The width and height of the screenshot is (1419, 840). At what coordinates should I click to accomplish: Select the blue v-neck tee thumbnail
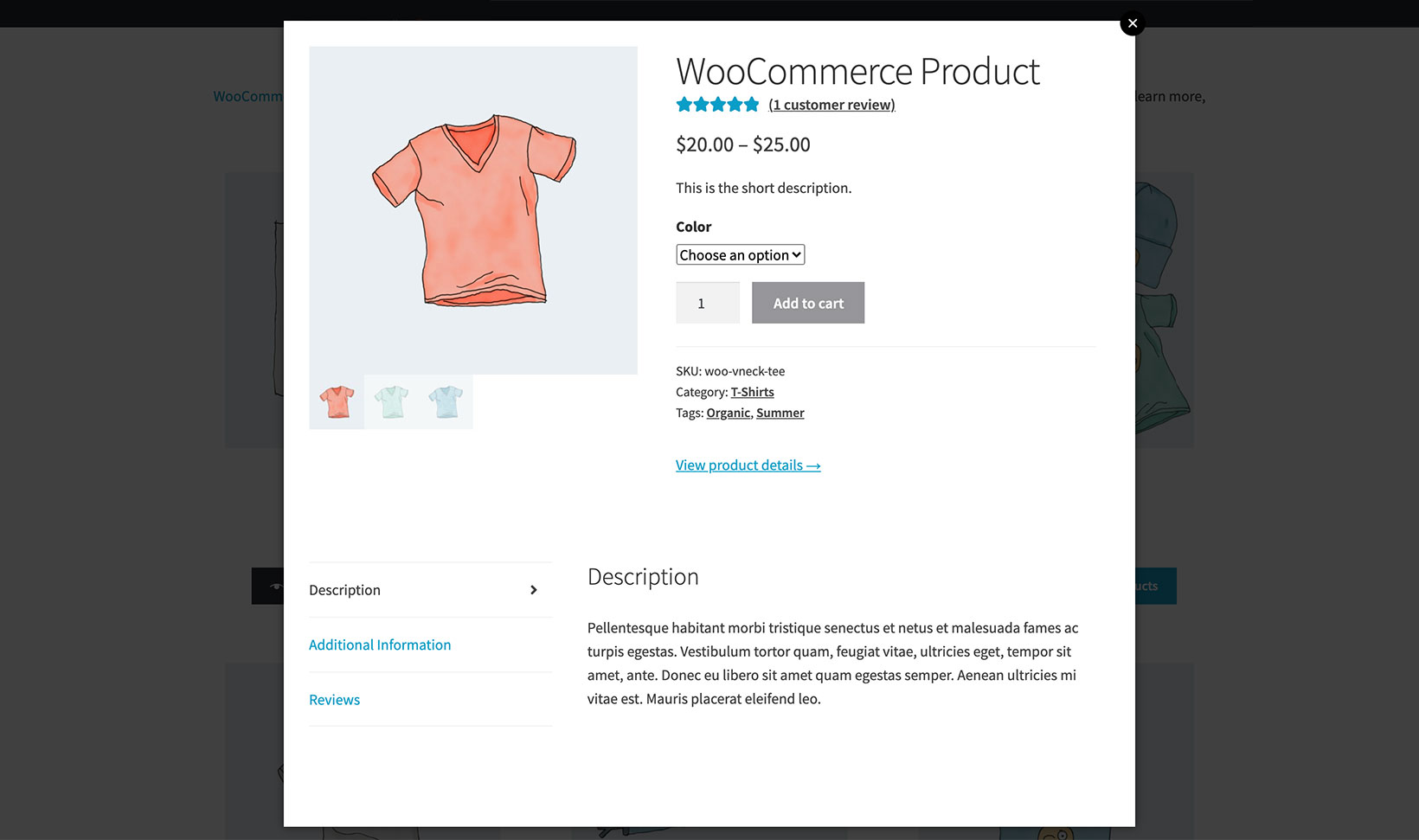[445, 401]
